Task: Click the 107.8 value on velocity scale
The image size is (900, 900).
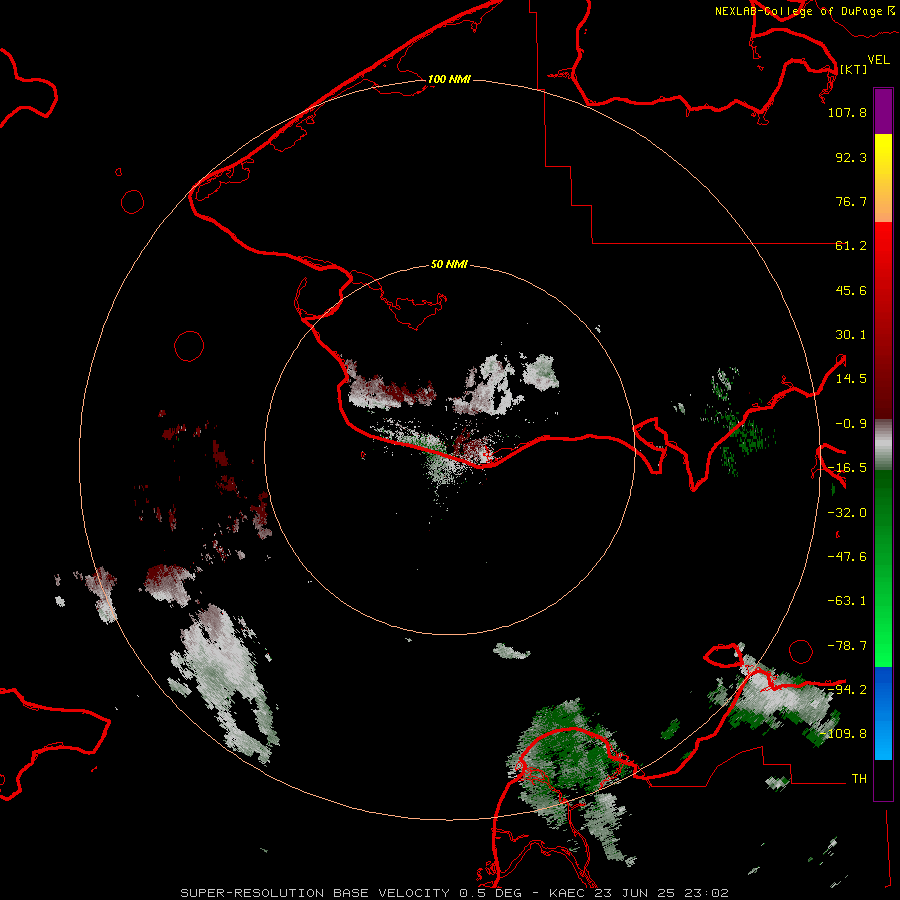Action: [x=847, y=112]
